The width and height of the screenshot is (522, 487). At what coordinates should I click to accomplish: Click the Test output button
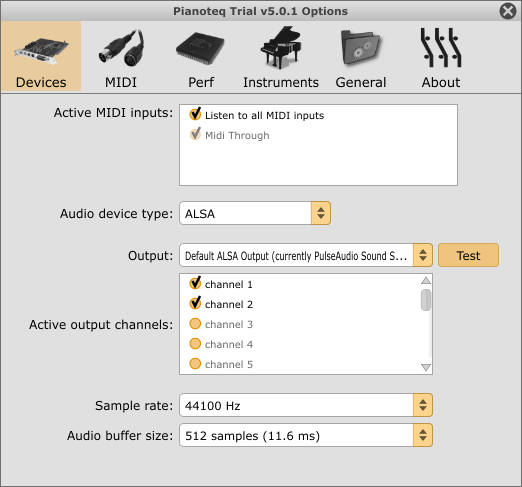(468, 255)
